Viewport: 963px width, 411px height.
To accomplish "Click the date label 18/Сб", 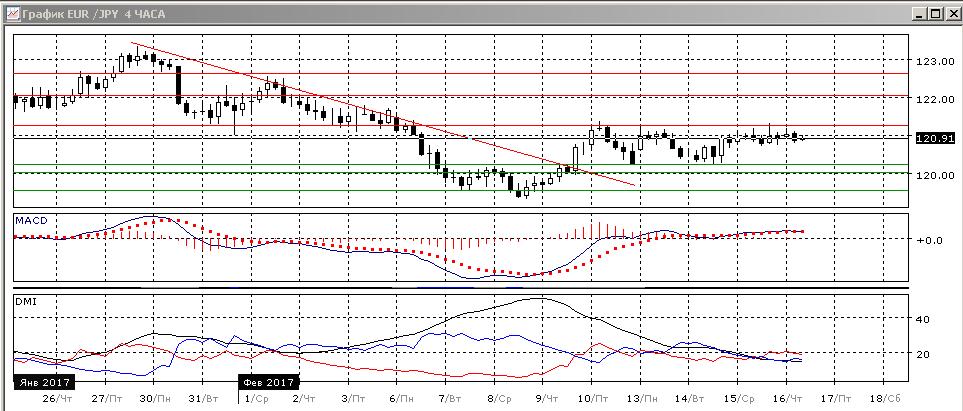I will [x=886, y=398].
